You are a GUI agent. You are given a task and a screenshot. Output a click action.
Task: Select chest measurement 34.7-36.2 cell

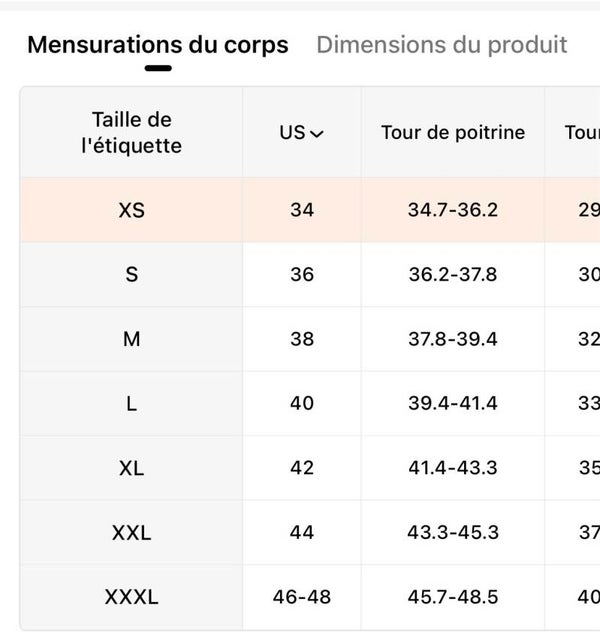(452, 210)
